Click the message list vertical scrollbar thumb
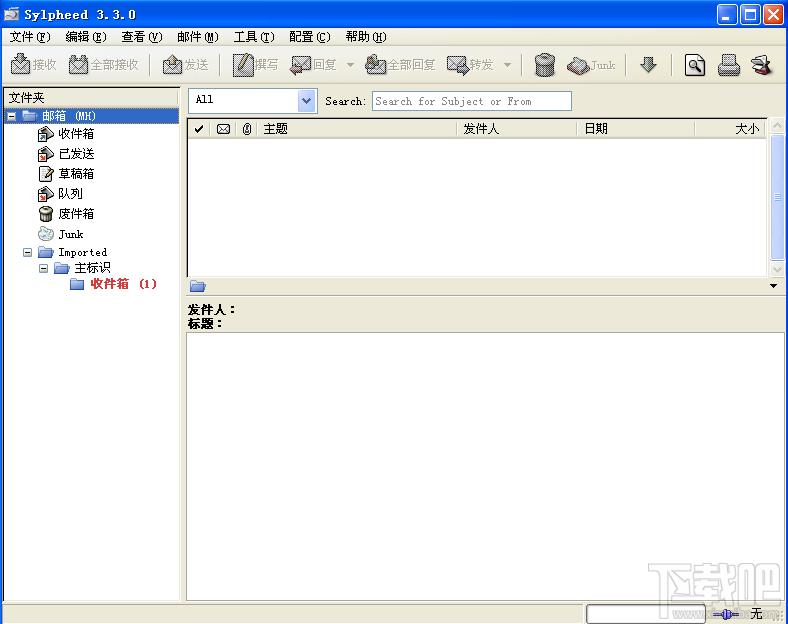Screen dimensions: 788x624 [x=777, y=197]
